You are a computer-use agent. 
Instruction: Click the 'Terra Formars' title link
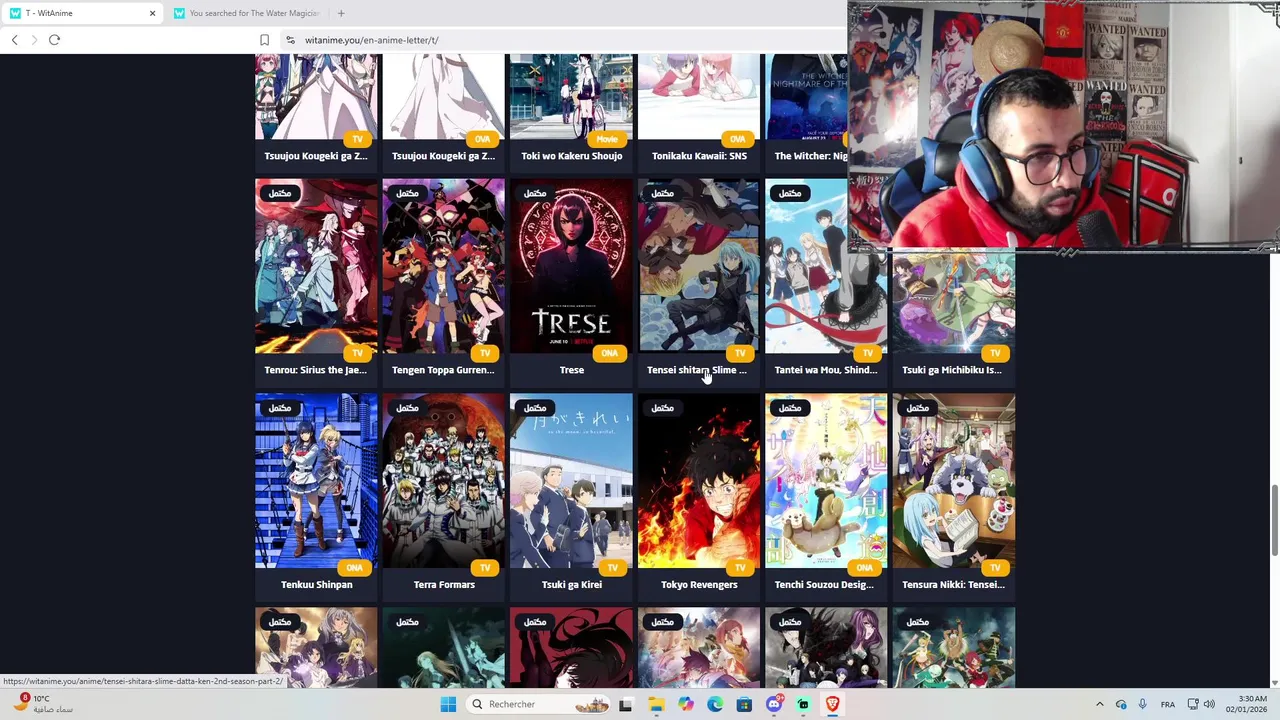tap(444, 585)
